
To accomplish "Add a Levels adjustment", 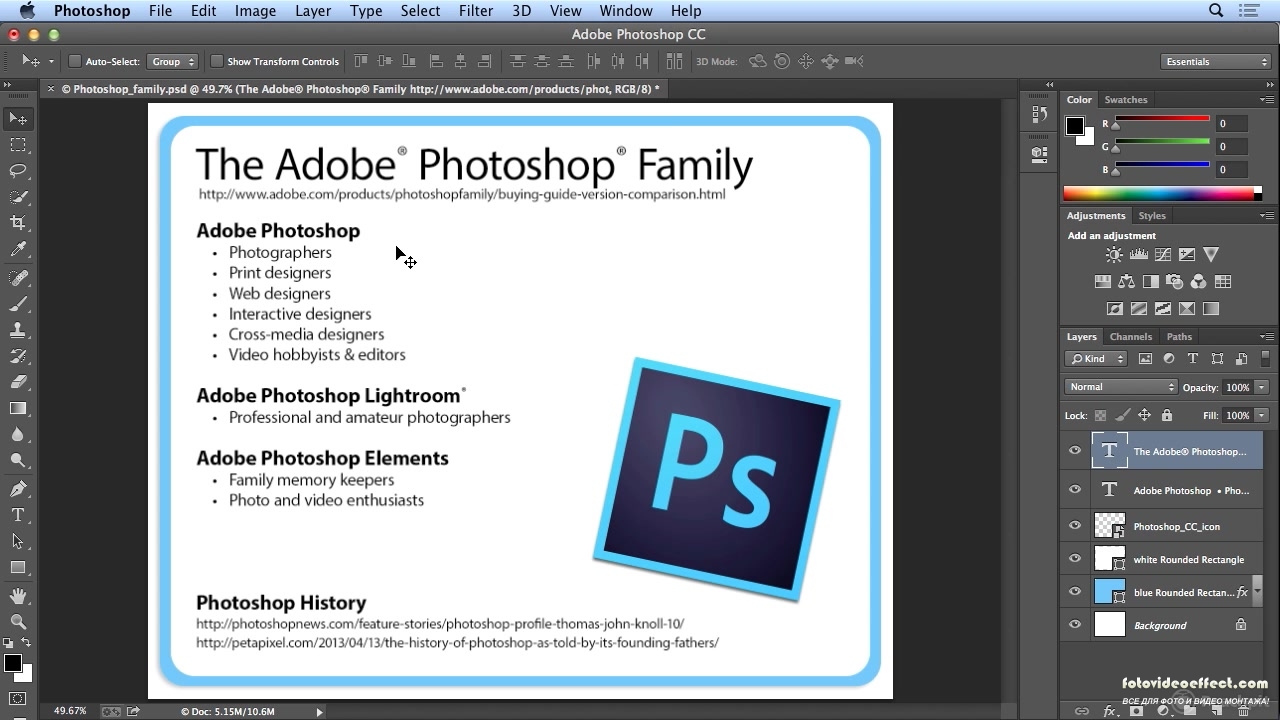I will [x=1138, y=255].
